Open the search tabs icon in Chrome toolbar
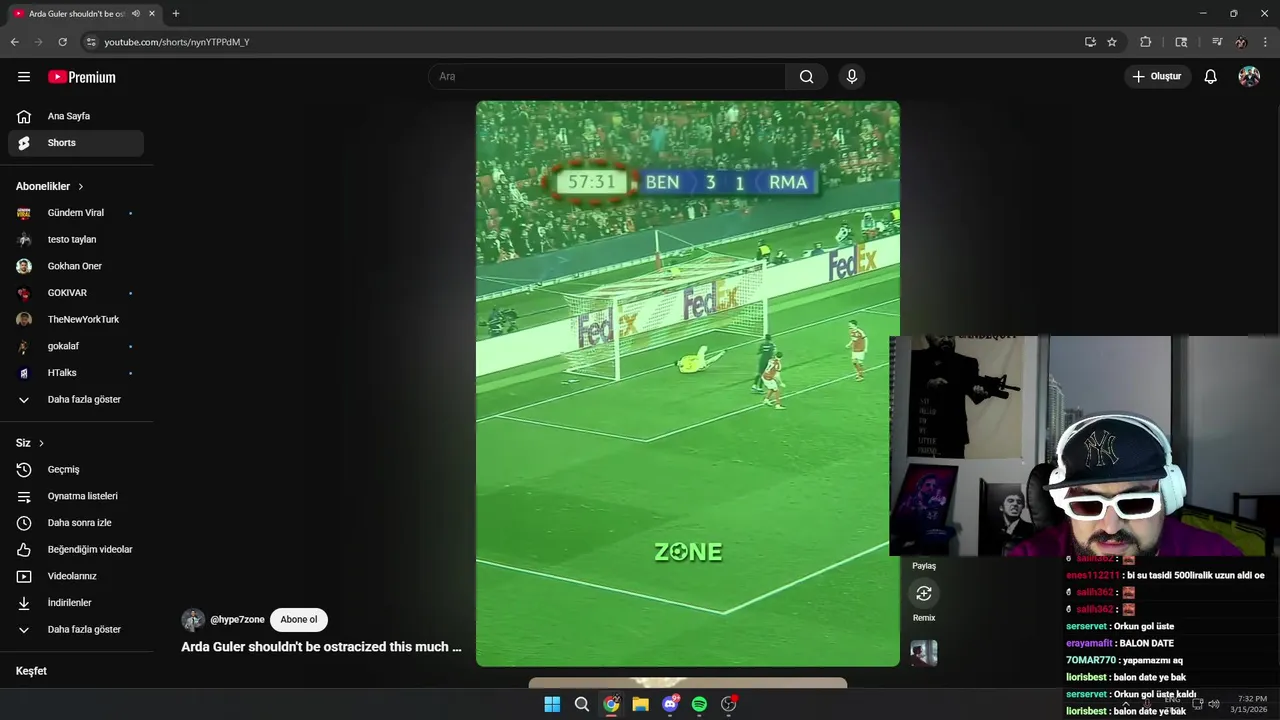 [x=1181, y=42]
